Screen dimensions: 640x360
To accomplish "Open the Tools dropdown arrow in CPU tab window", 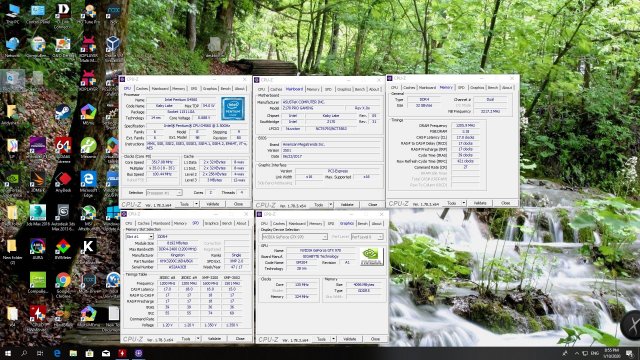I will 196,204.
